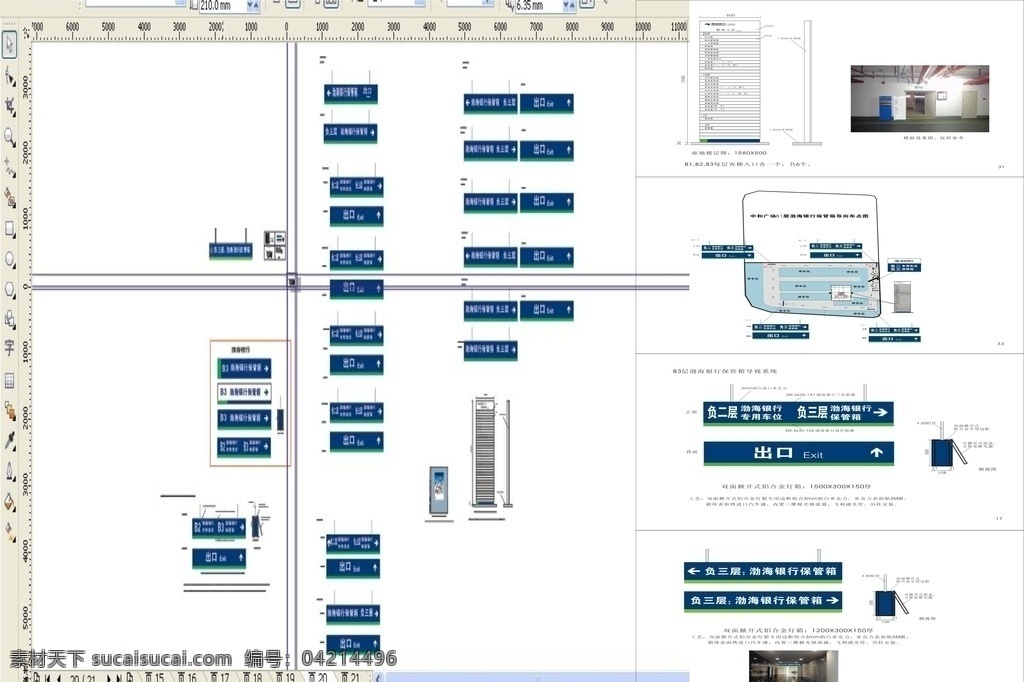Switch to page tab 15
Image resolution: width=1024 pixels, height=682 pixels.
coord(155,677)
